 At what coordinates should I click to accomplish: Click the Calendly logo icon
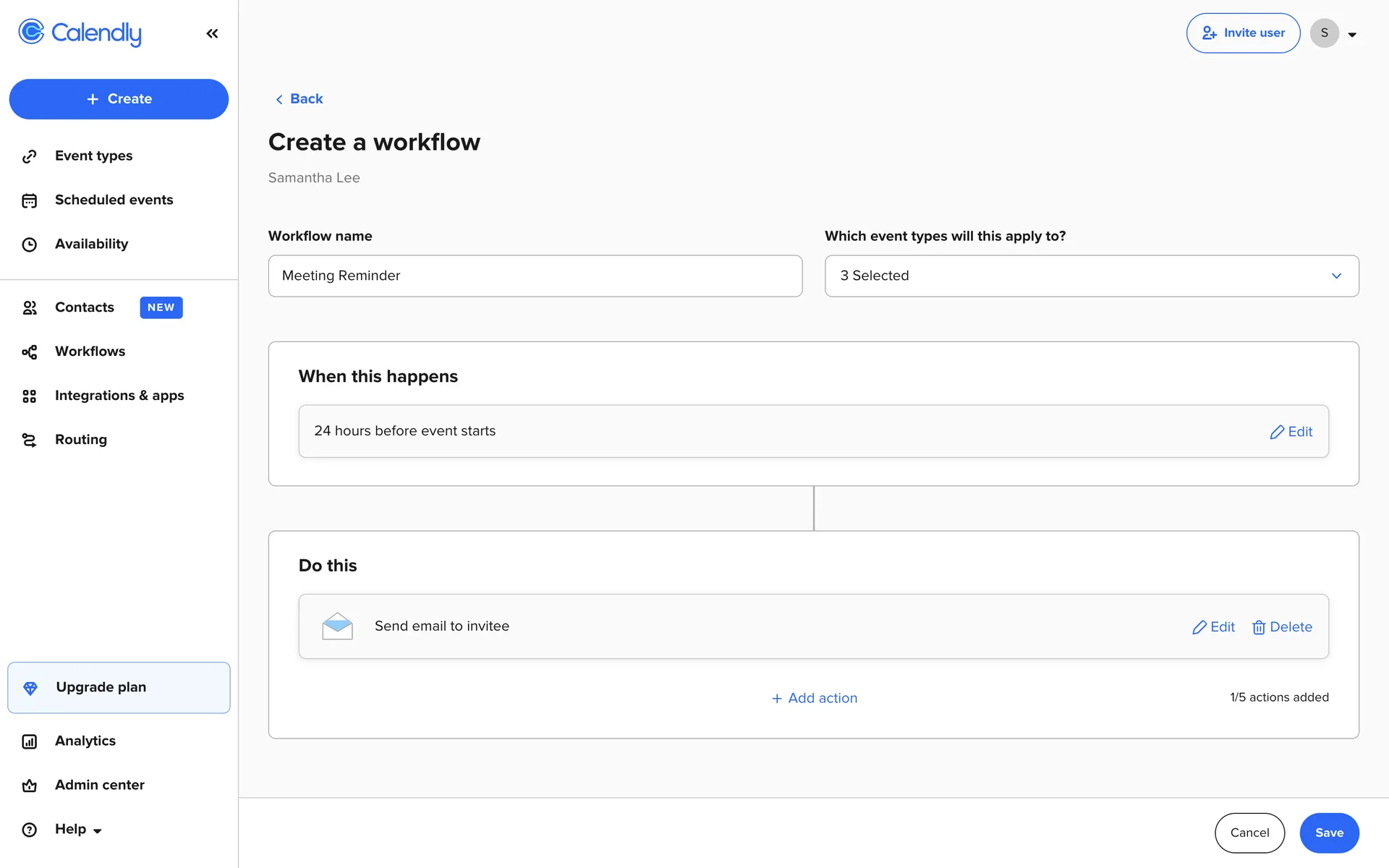tap(31, 32)
